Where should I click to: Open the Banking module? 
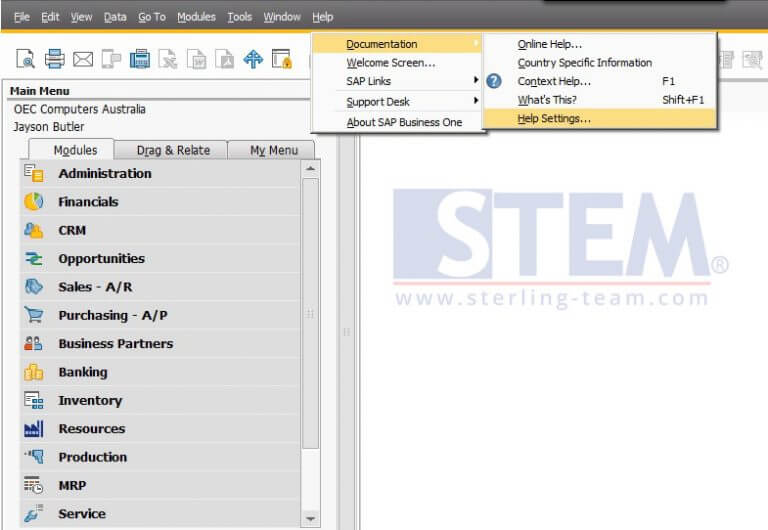point(160,372)
